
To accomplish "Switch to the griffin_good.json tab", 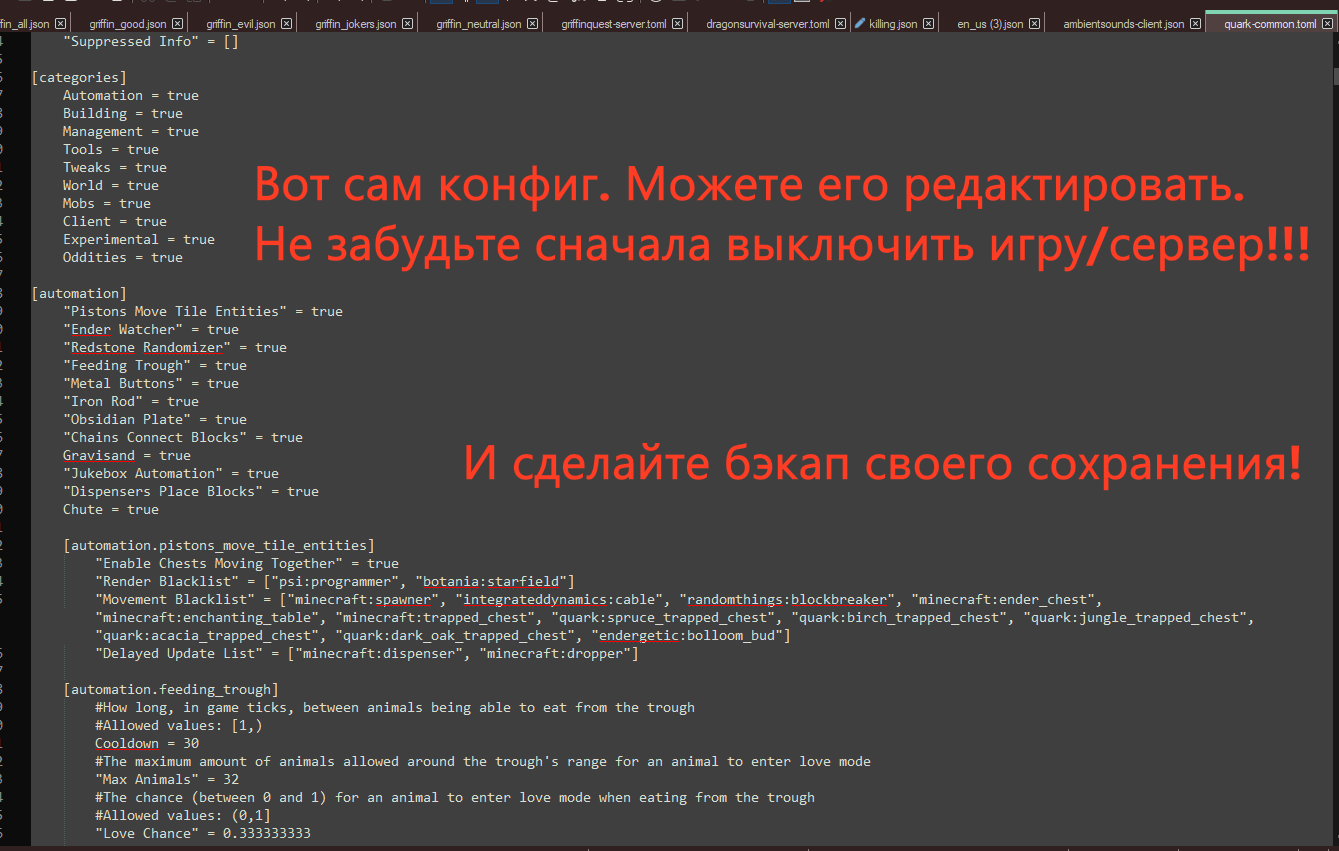I will coord(127,22).
